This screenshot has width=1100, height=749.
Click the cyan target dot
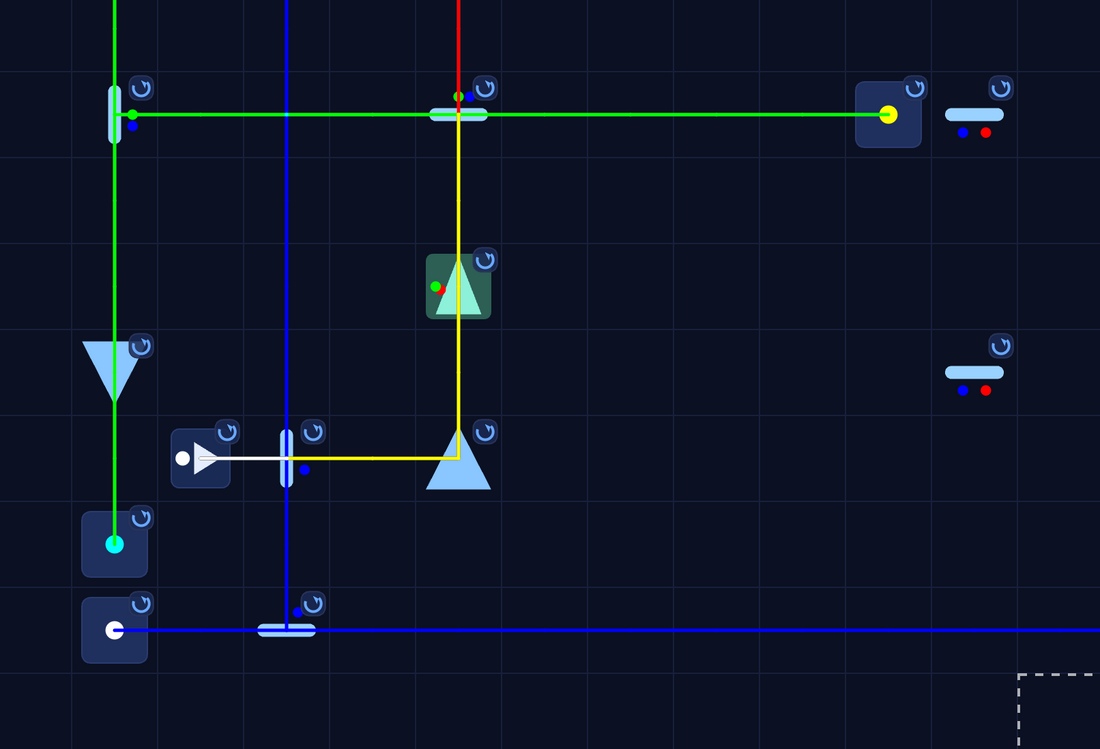click(x=115, y=544)
